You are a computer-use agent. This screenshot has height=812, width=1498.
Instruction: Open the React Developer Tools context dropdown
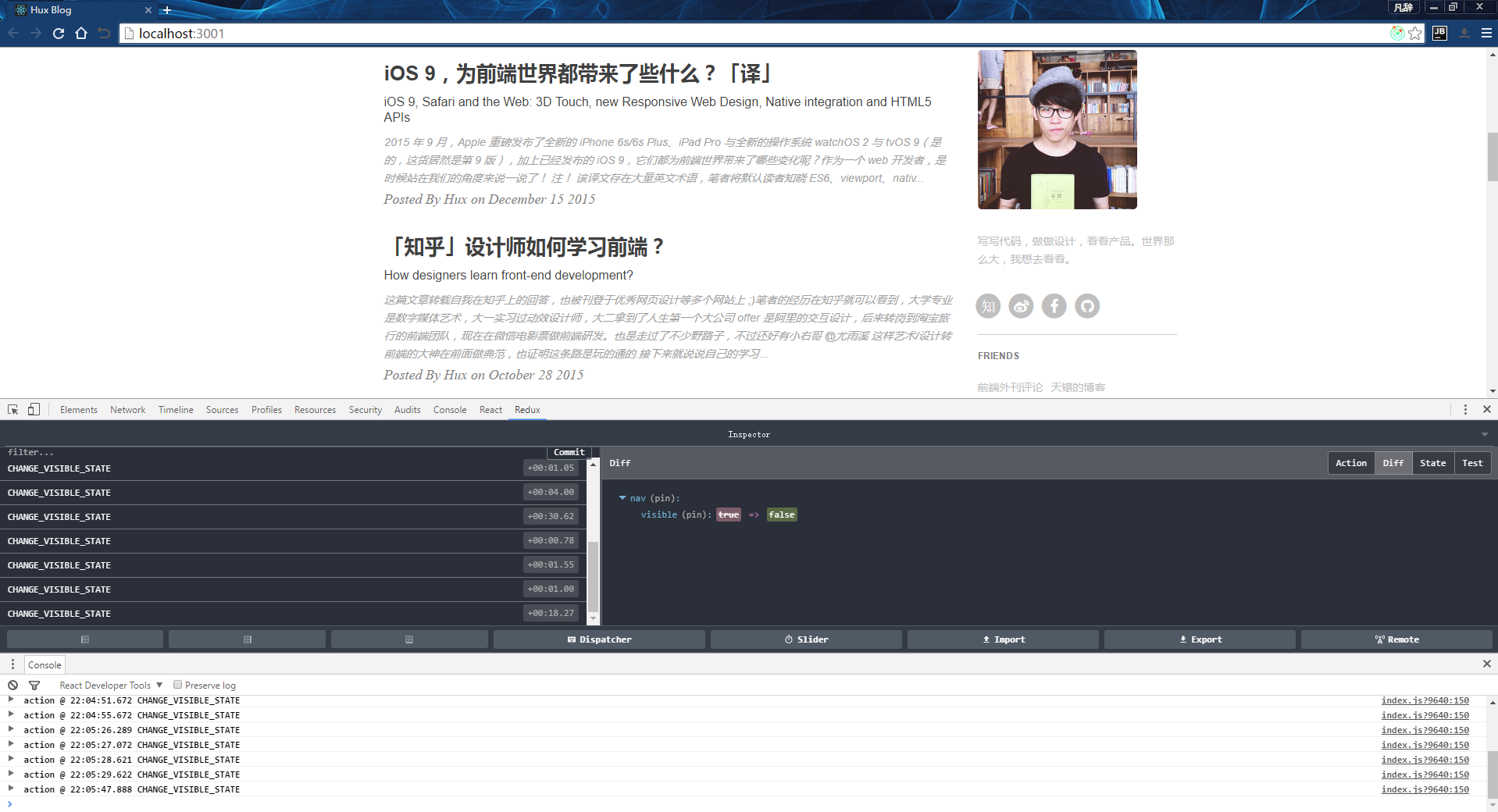(x=111, y=686)
